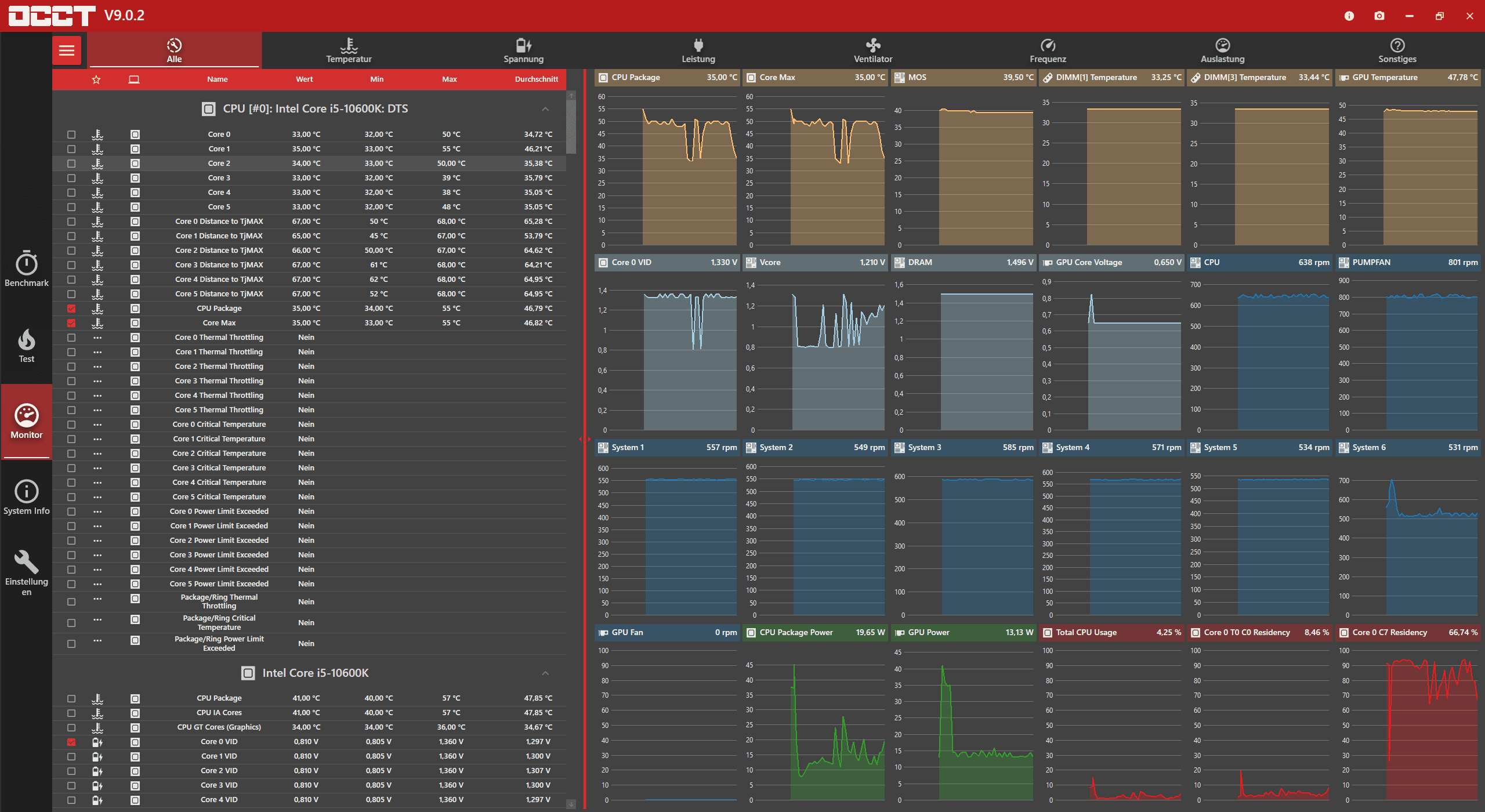Switch to the Alle tab

tap(175, 50)
